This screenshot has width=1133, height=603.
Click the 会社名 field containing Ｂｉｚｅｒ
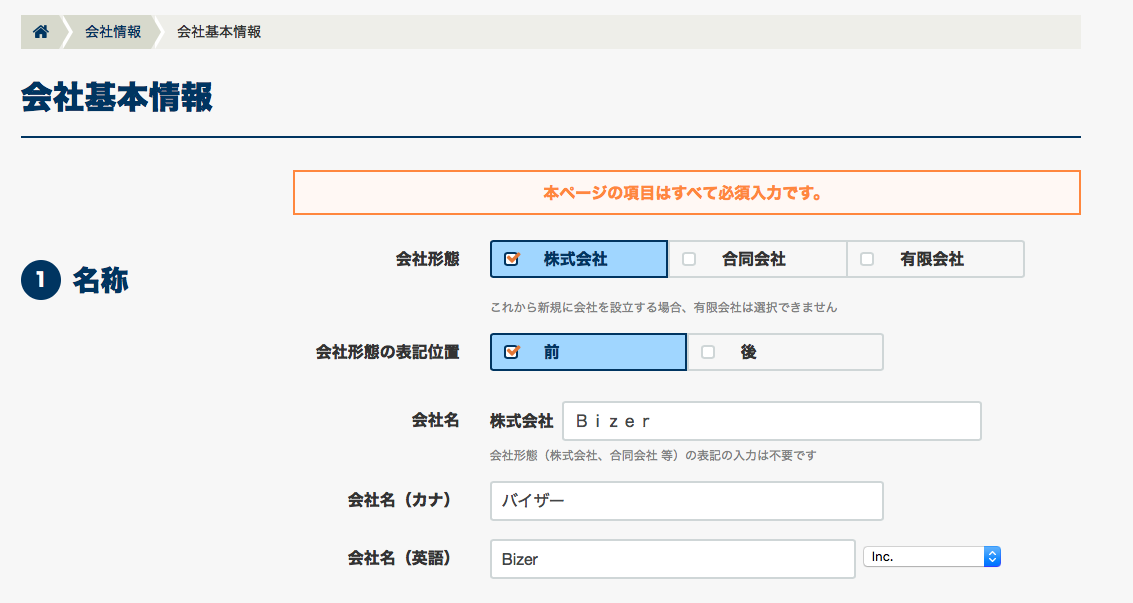pos(771,421)
